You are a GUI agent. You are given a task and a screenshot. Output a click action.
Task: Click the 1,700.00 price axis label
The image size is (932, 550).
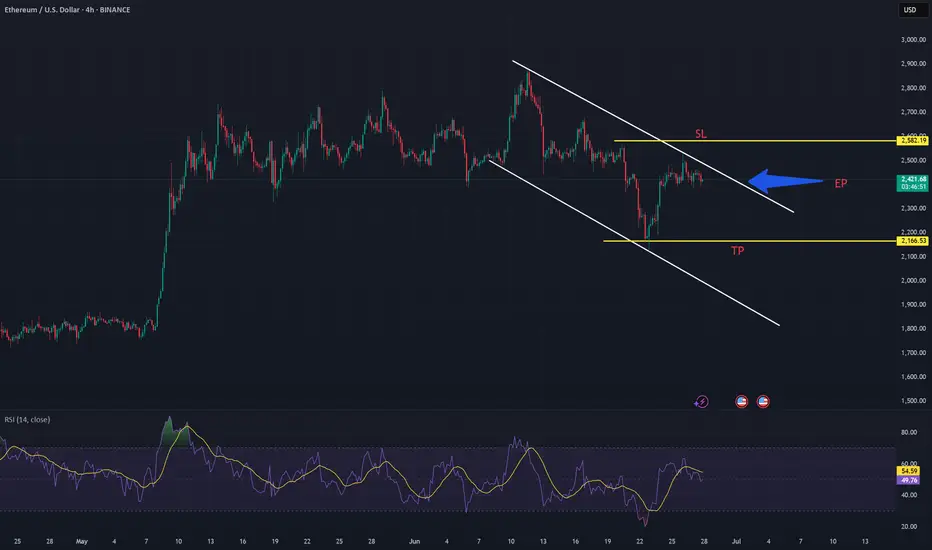(x=914, y=353)
